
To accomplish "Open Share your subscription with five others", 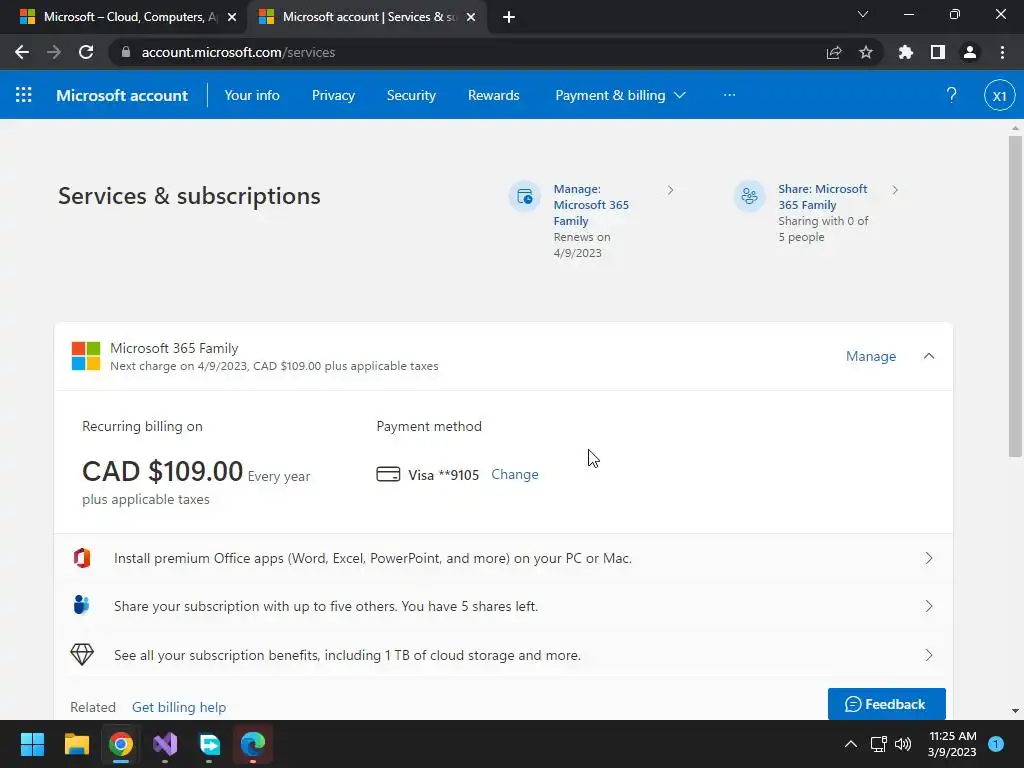I will 503,606.
